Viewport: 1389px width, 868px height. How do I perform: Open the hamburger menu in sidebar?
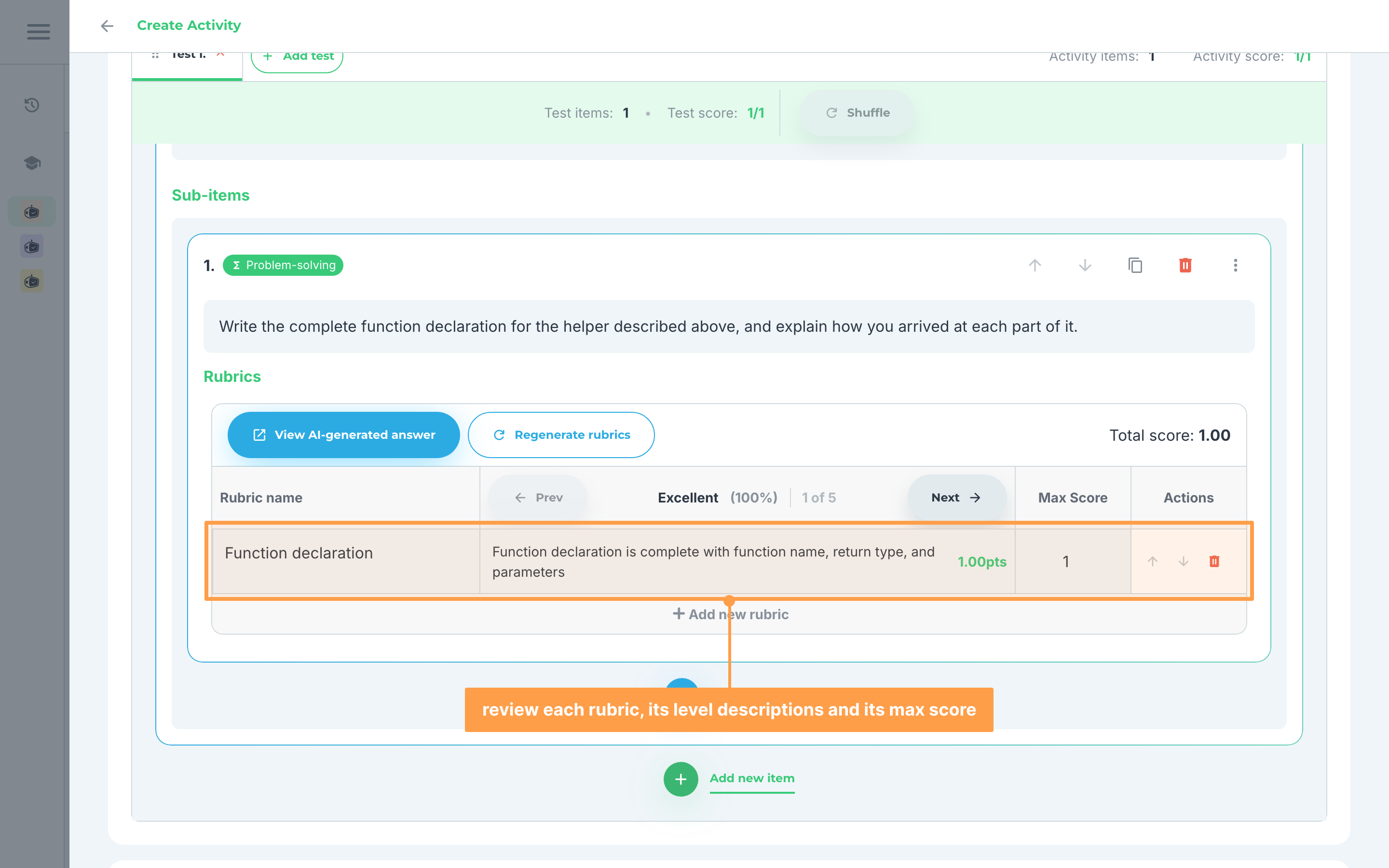[39, 31]
